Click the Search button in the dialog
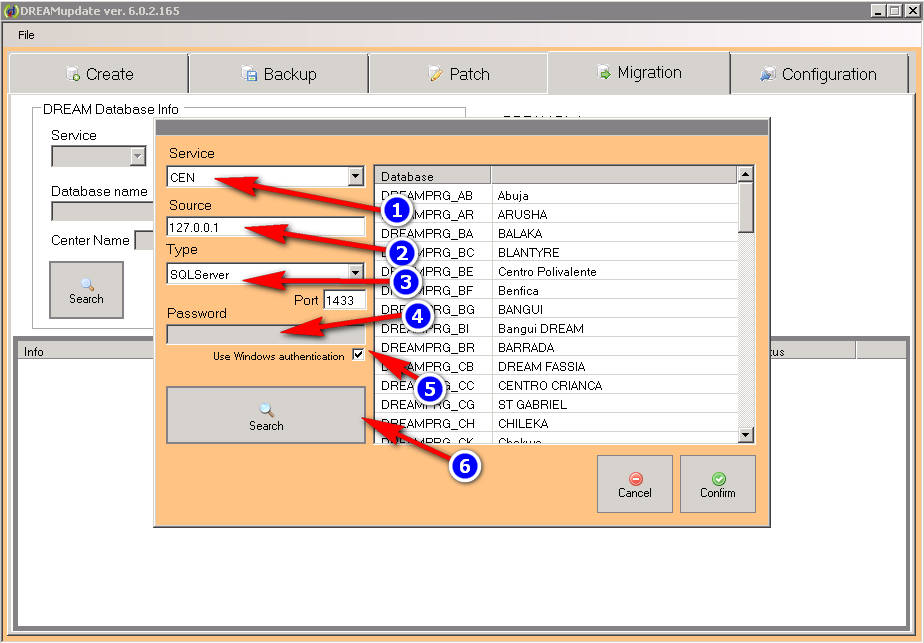 [x=266, y=415]
